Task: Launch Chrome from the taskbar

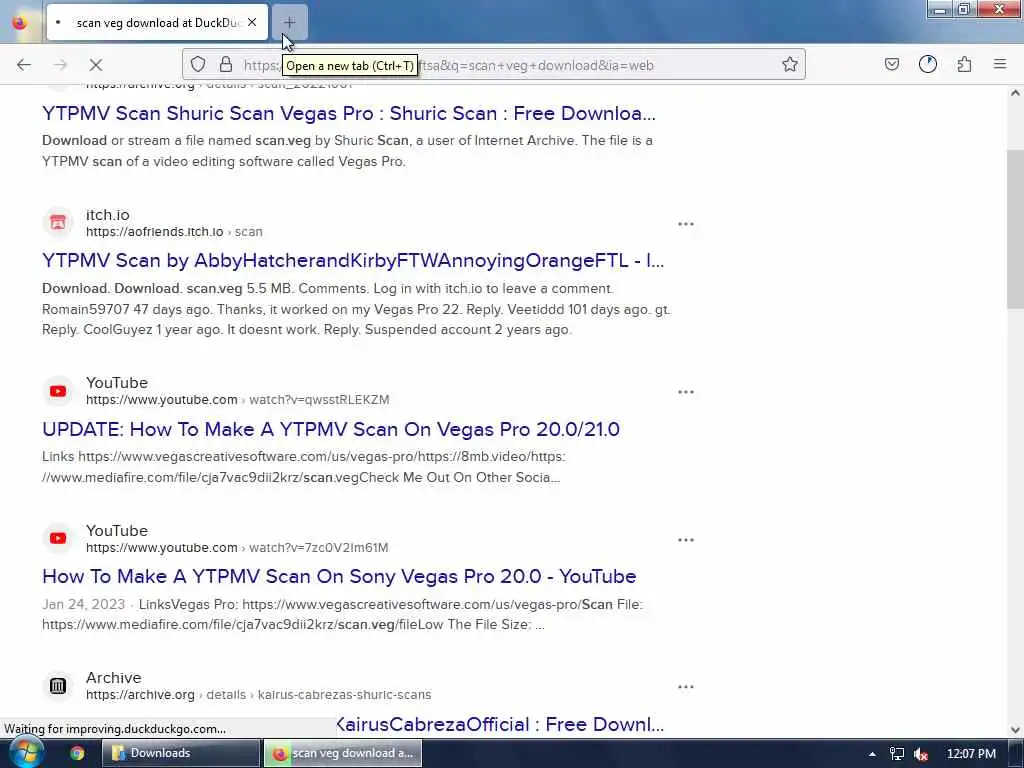Action: (x=77, y=753)
